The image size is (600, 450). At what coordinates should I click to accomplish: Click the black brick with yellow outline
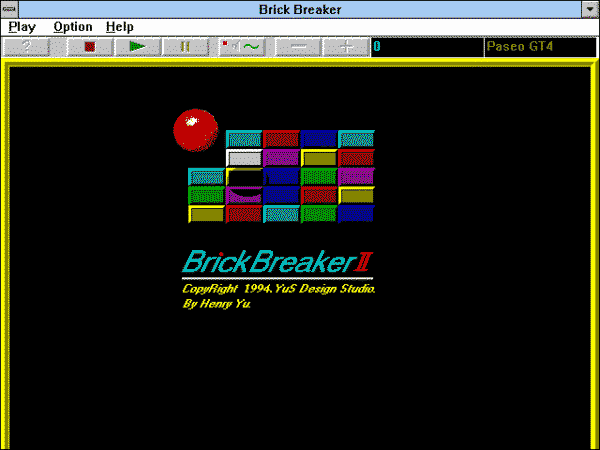244,176
